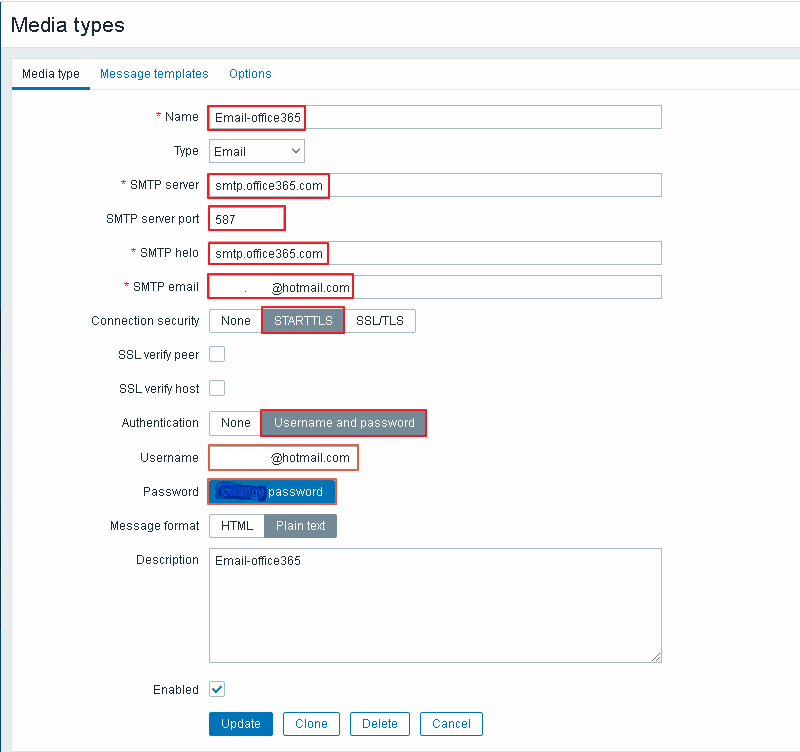Switch to the Message templates tab

(154, 74)
